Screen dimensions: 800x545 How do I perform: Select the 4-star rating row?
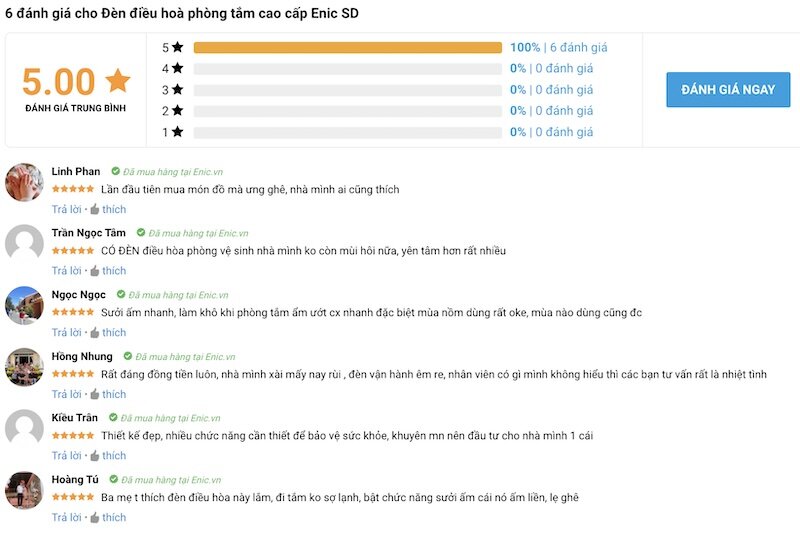(x=377, y=68)
